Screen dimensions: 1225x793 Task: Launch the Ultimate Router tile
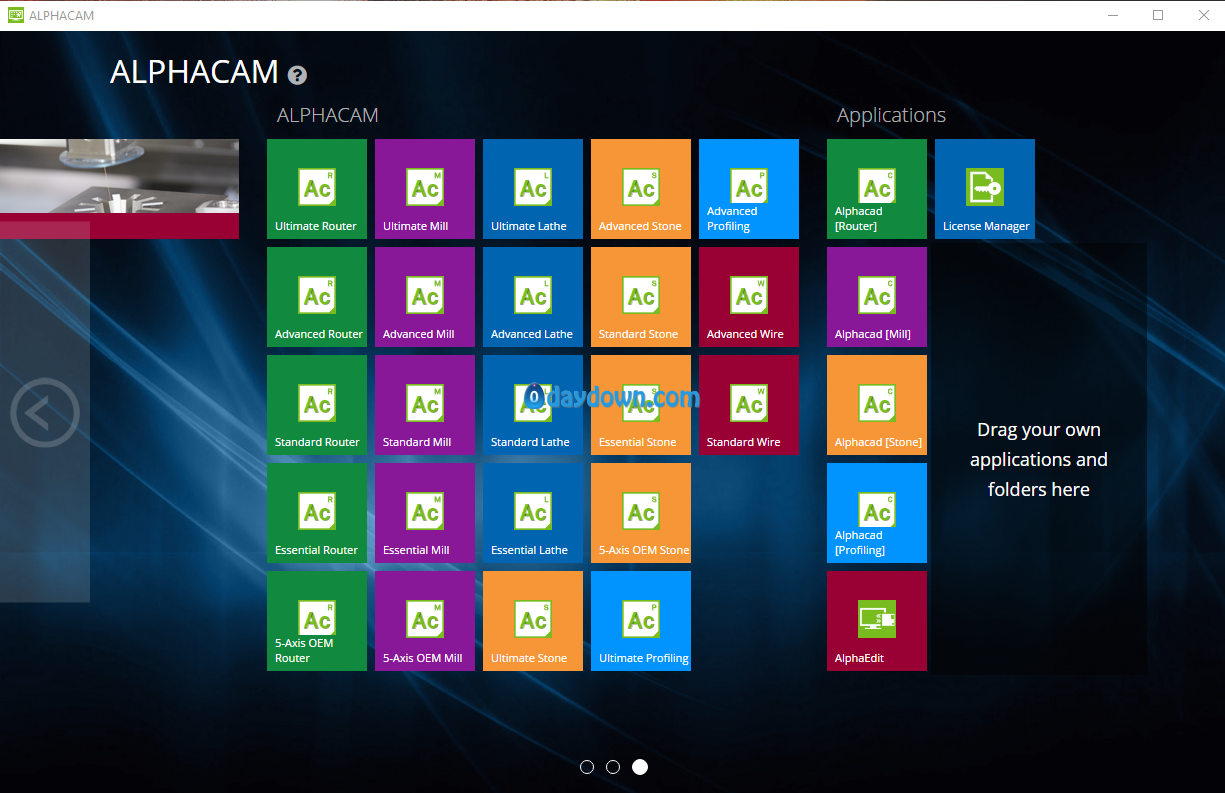(x=317, y=189)
